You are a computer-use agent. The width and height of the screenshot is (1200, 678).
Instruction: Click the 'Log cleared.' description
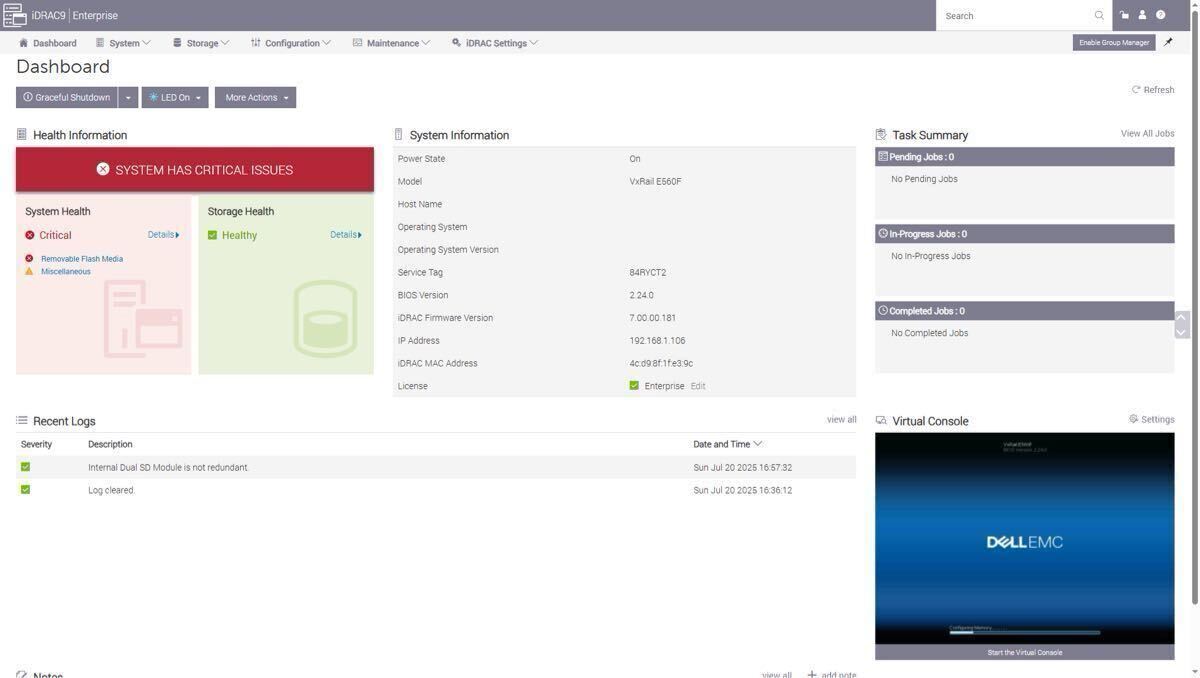[111, 490]
